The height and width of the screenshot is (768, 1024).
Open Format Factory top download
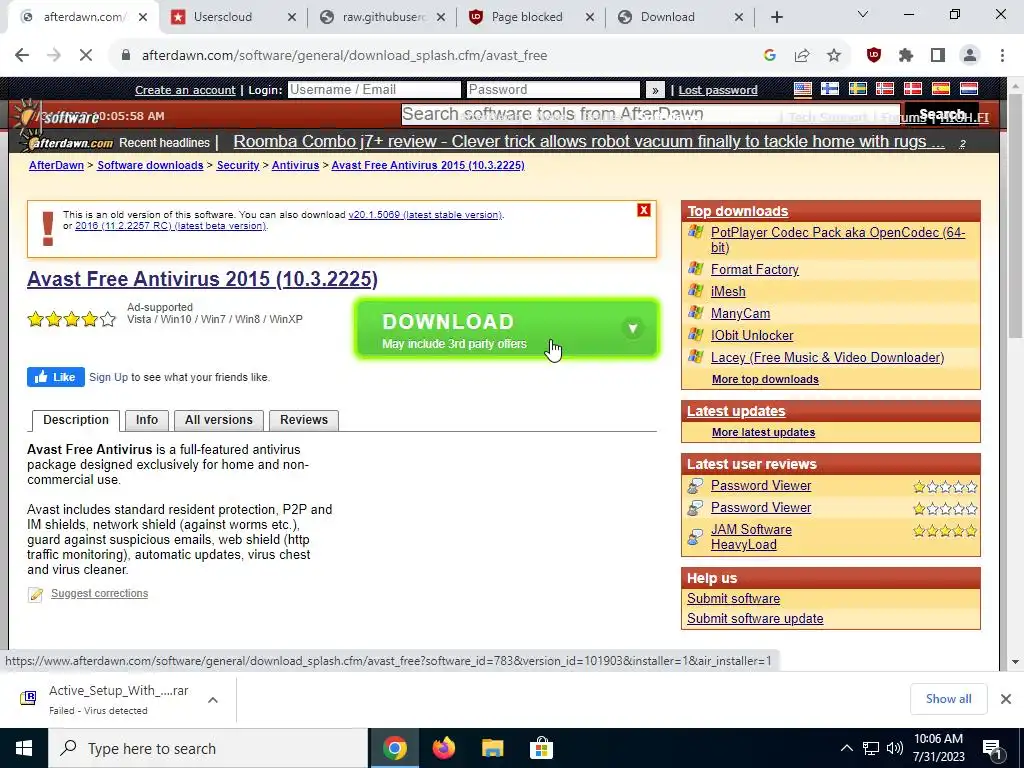coord(754,270)
